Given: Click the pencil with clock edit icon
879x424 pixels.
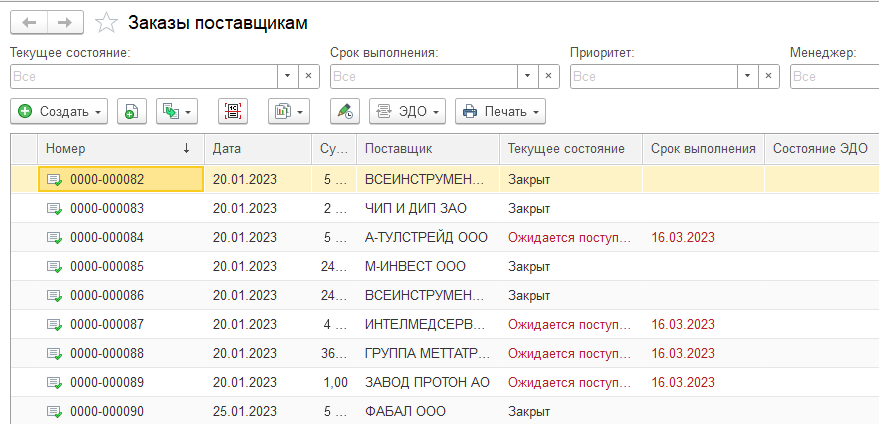Looking at the screenshot, I should point(345,112).
